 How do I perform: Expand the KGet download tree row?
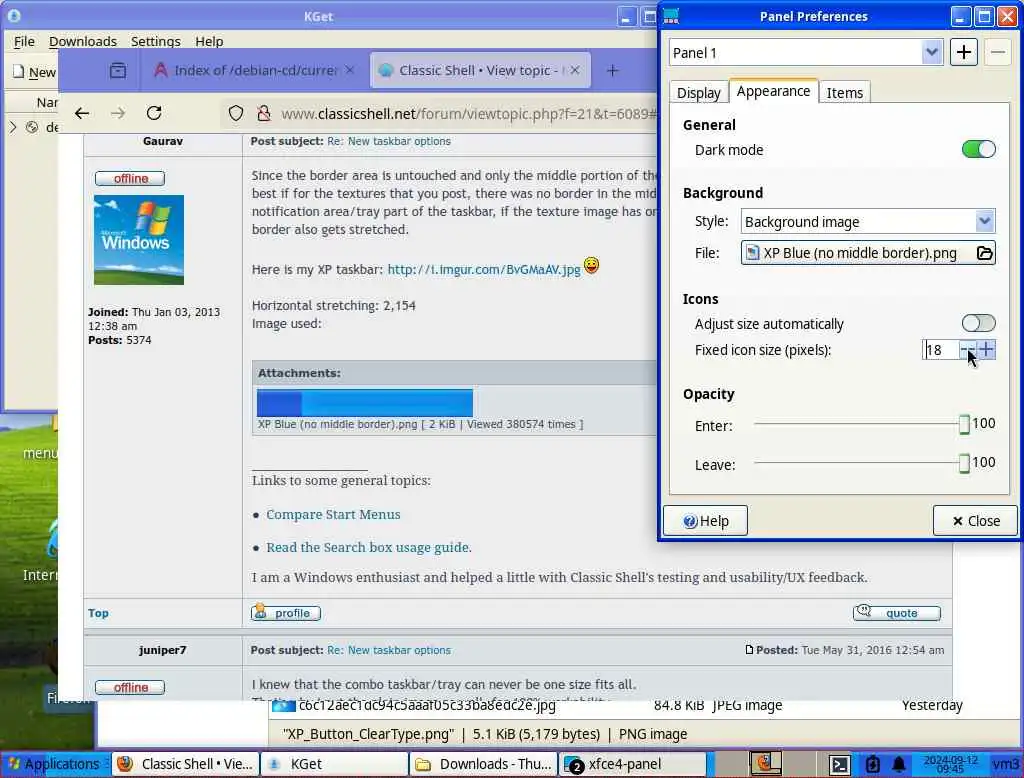tap(13, 127)
